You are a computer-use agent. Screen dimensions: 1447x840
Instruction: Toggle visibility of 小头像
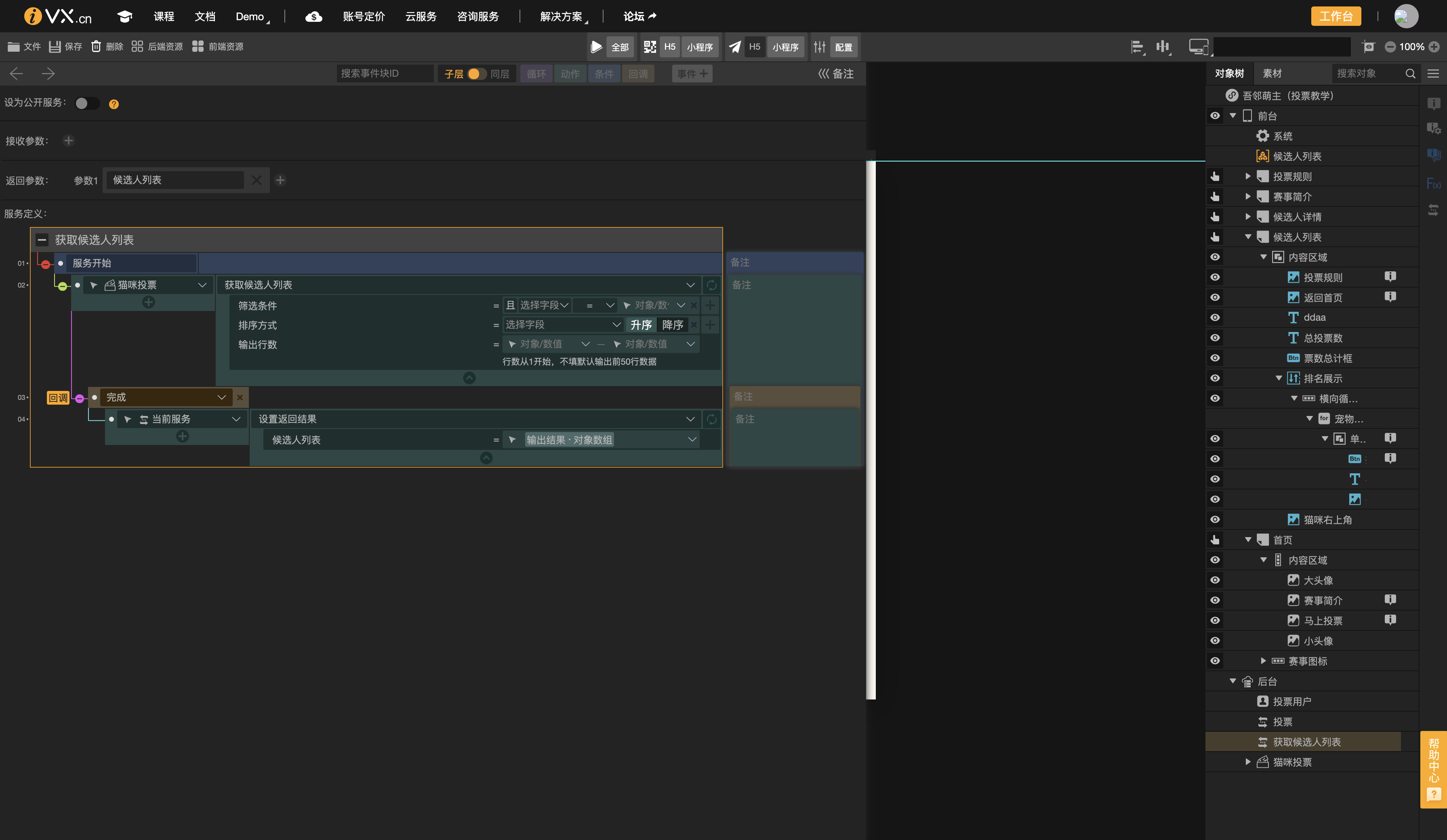[x=1214, y=641]
